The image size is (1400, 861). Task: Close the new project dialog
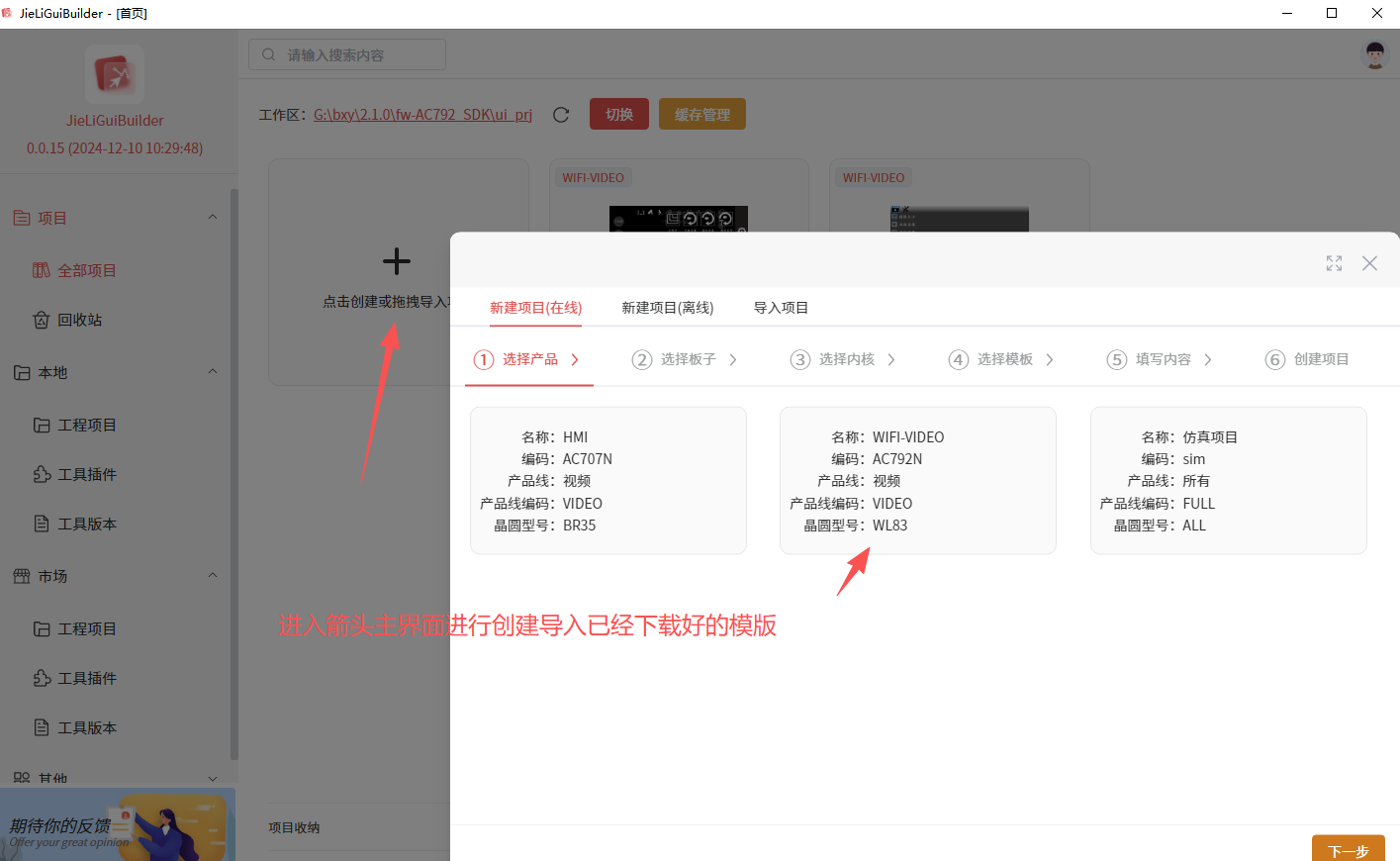click(1369, 263)
